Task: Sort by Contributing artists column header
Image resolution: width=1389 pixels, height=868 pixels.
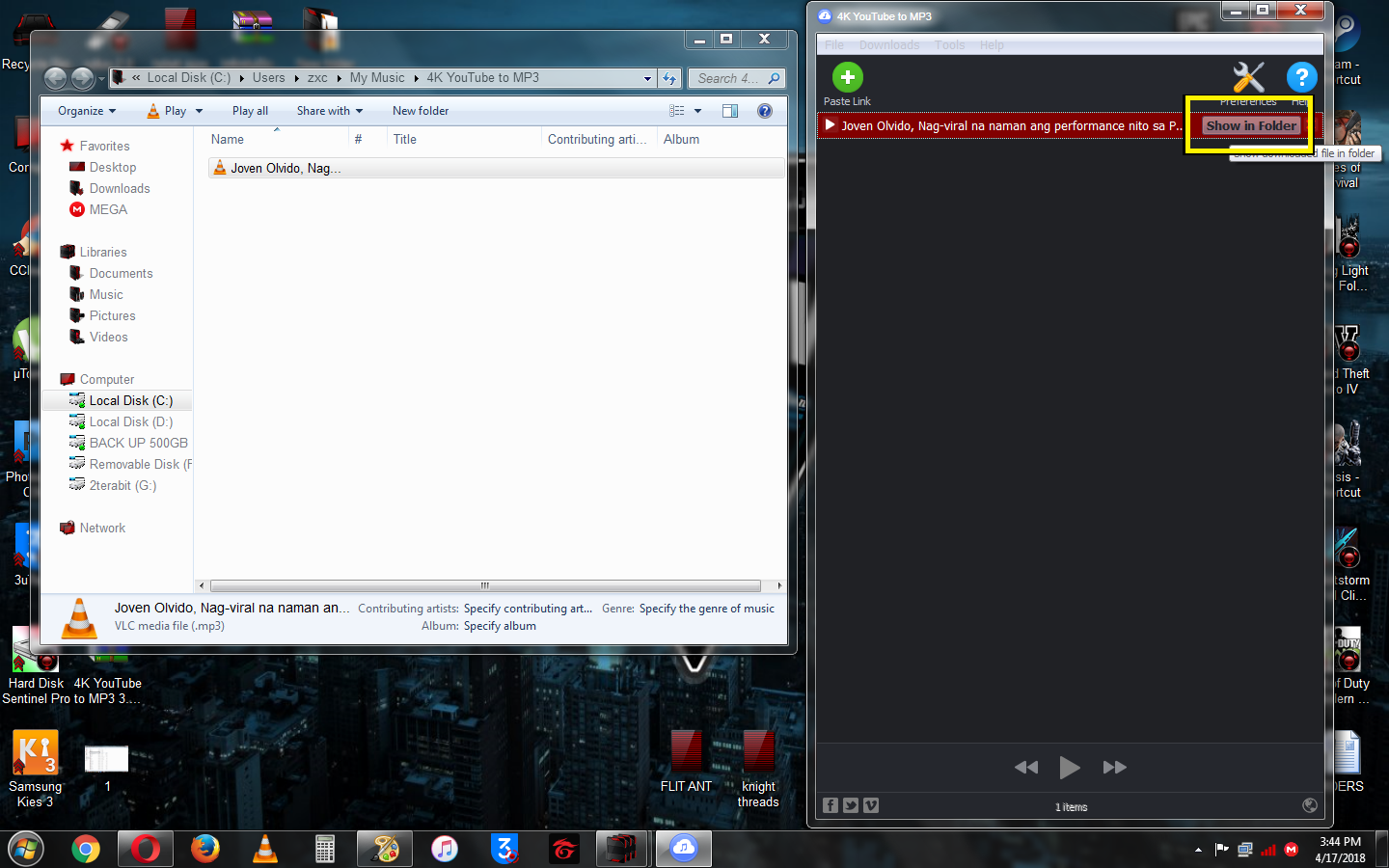Action: [598, 139]
